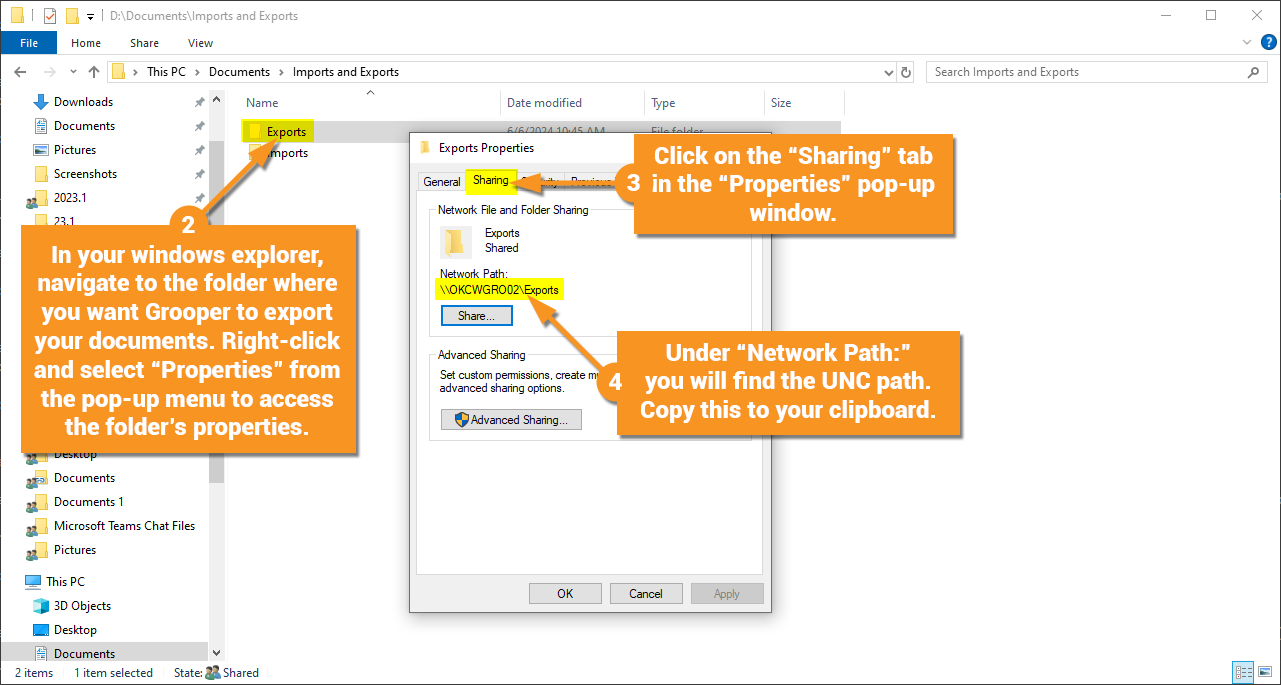Screen dimensions: 1281x685
Task: Click the Properties quick access toolbar icon
Action: [x=49, y=16]
